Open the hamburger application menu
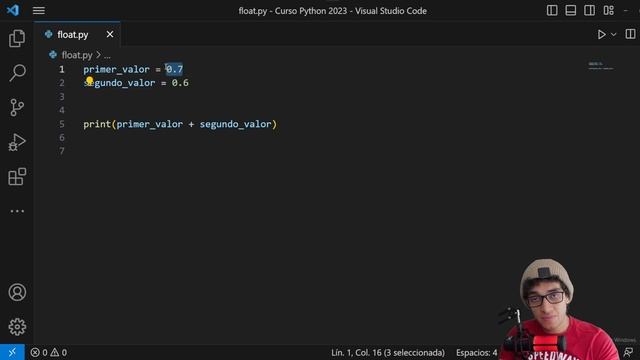 pos(39,11)
